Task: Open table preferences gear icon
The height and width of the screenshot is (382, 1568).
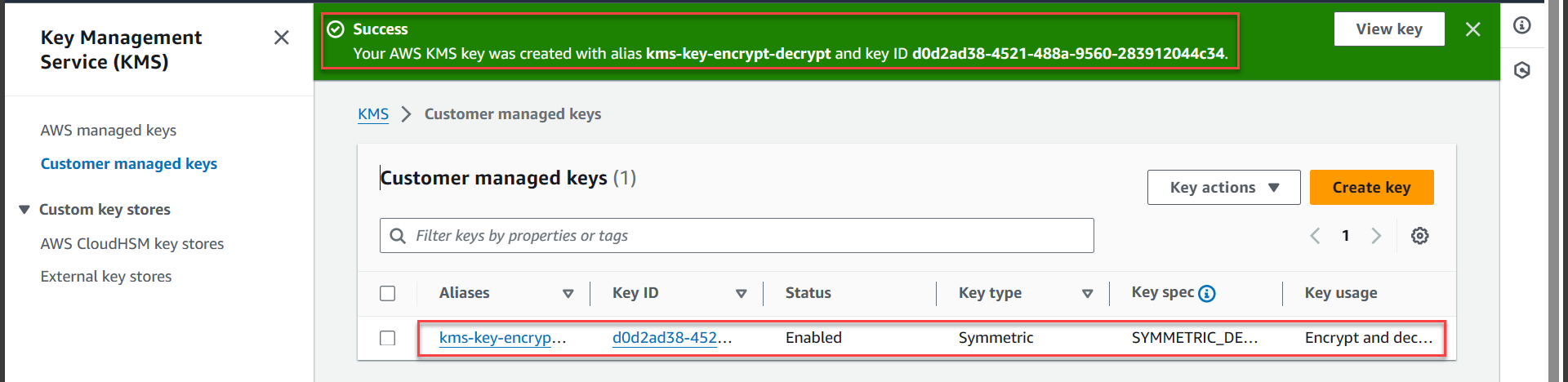Action: pos(1420,236)
